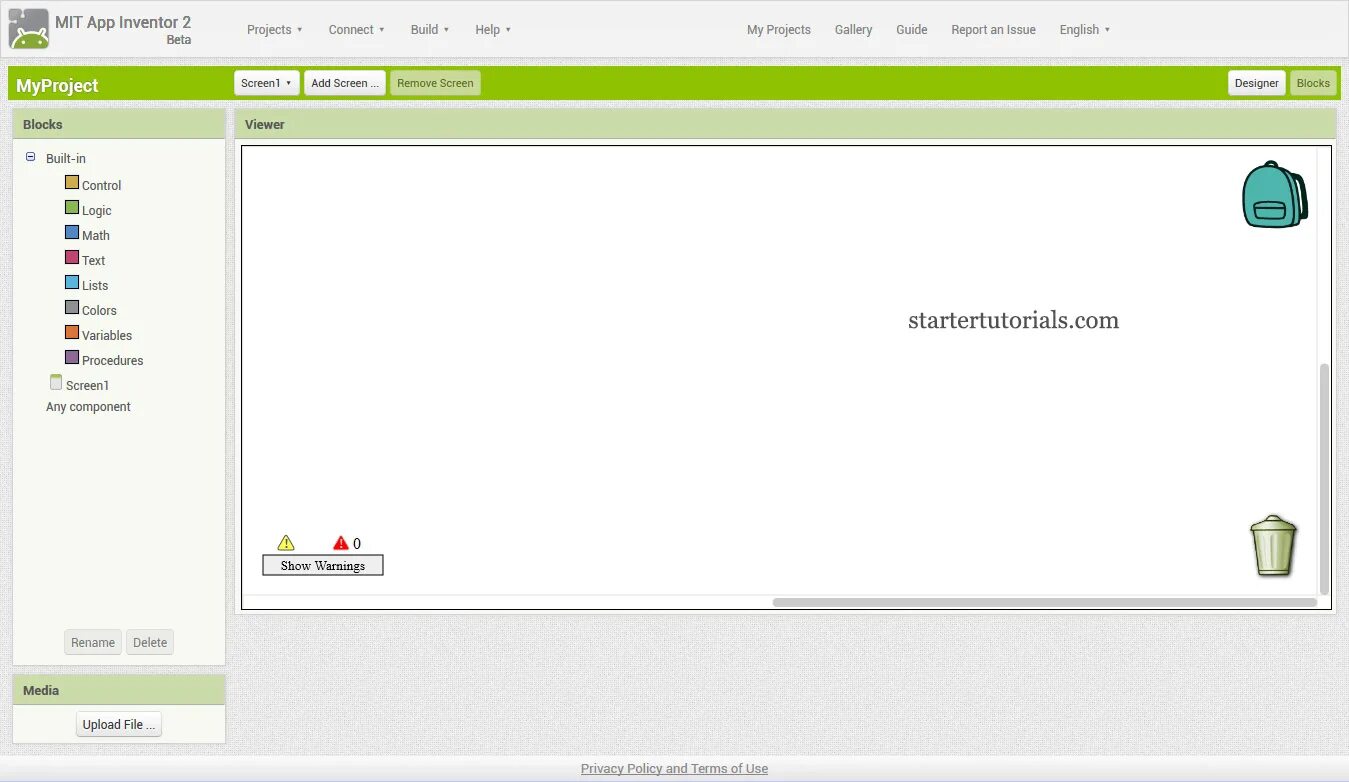Click the Upload File button
Screen dimensions: 1349x782
point(119,724)
